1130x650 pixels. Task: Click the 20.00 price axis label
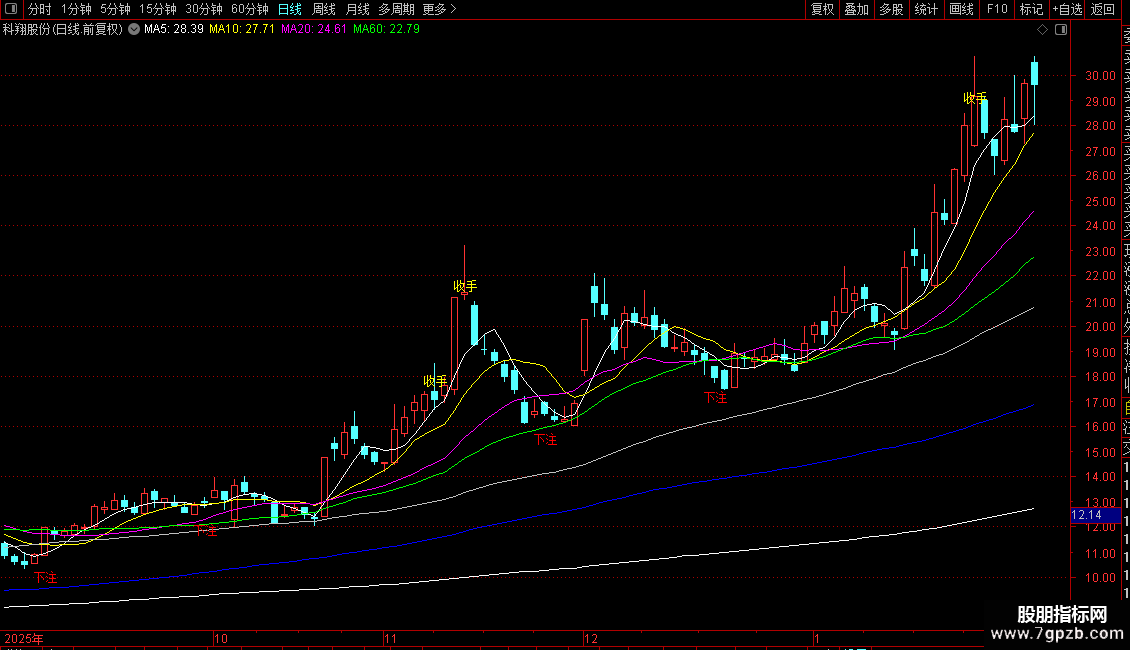click(x=1100, y=326)
